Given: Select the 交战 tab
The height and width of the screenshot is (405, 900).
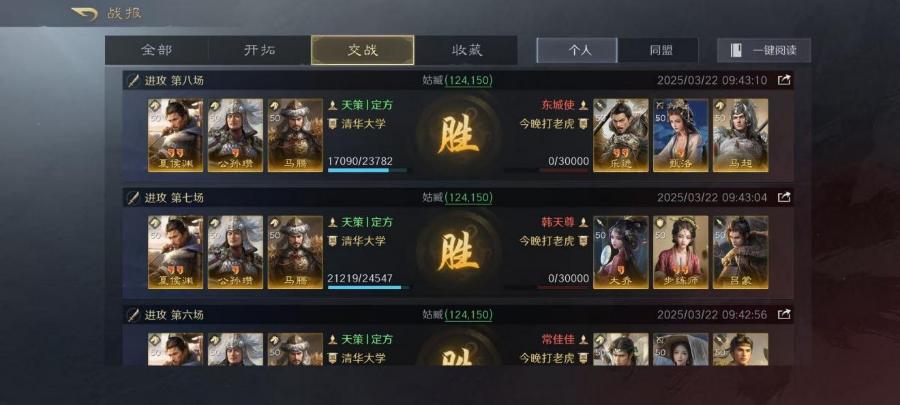Looking at the screenshot, I should [363, 50].
